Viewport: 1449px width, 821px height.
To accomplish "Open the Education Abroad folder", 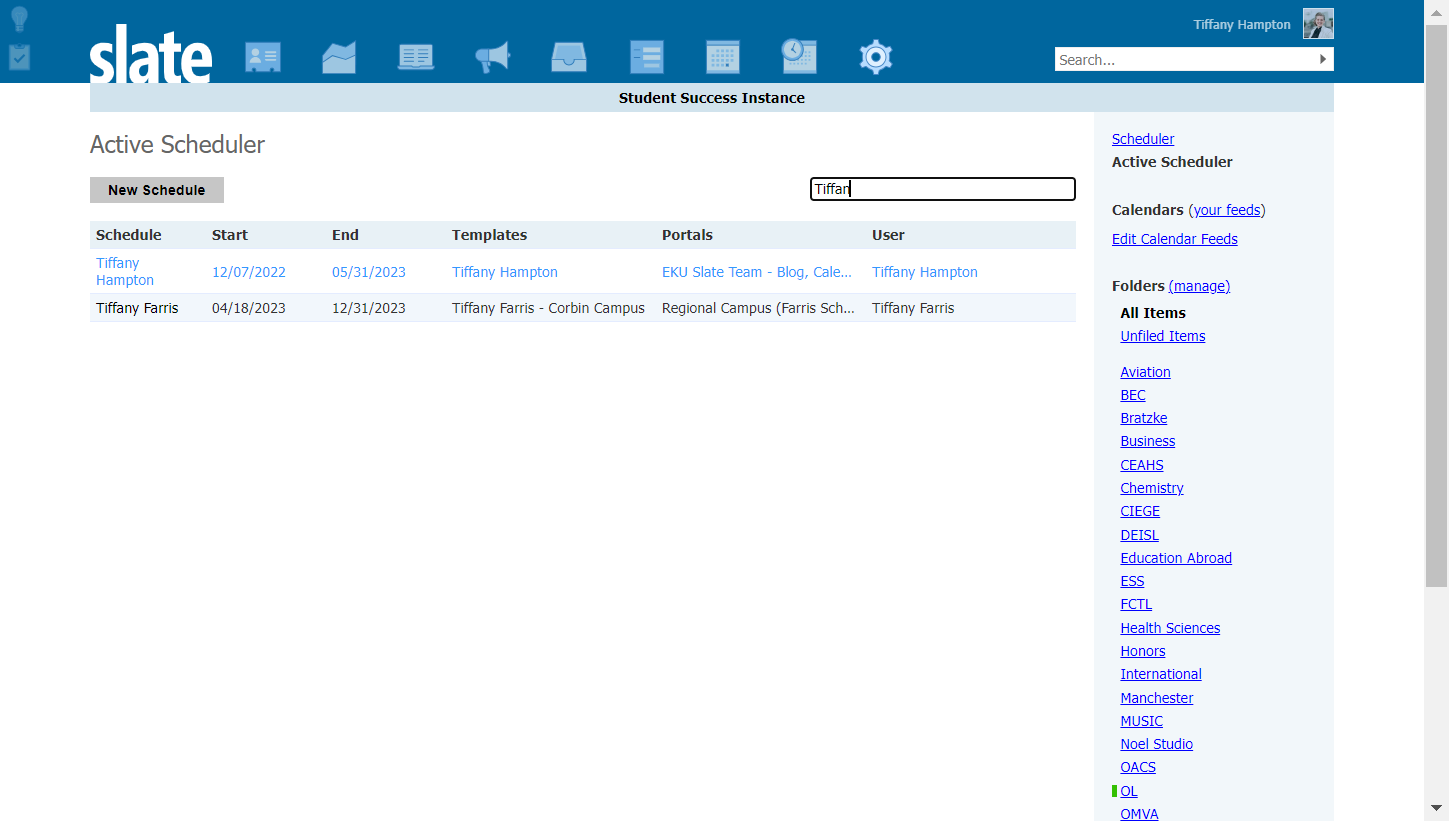I will coord(1176,558).
